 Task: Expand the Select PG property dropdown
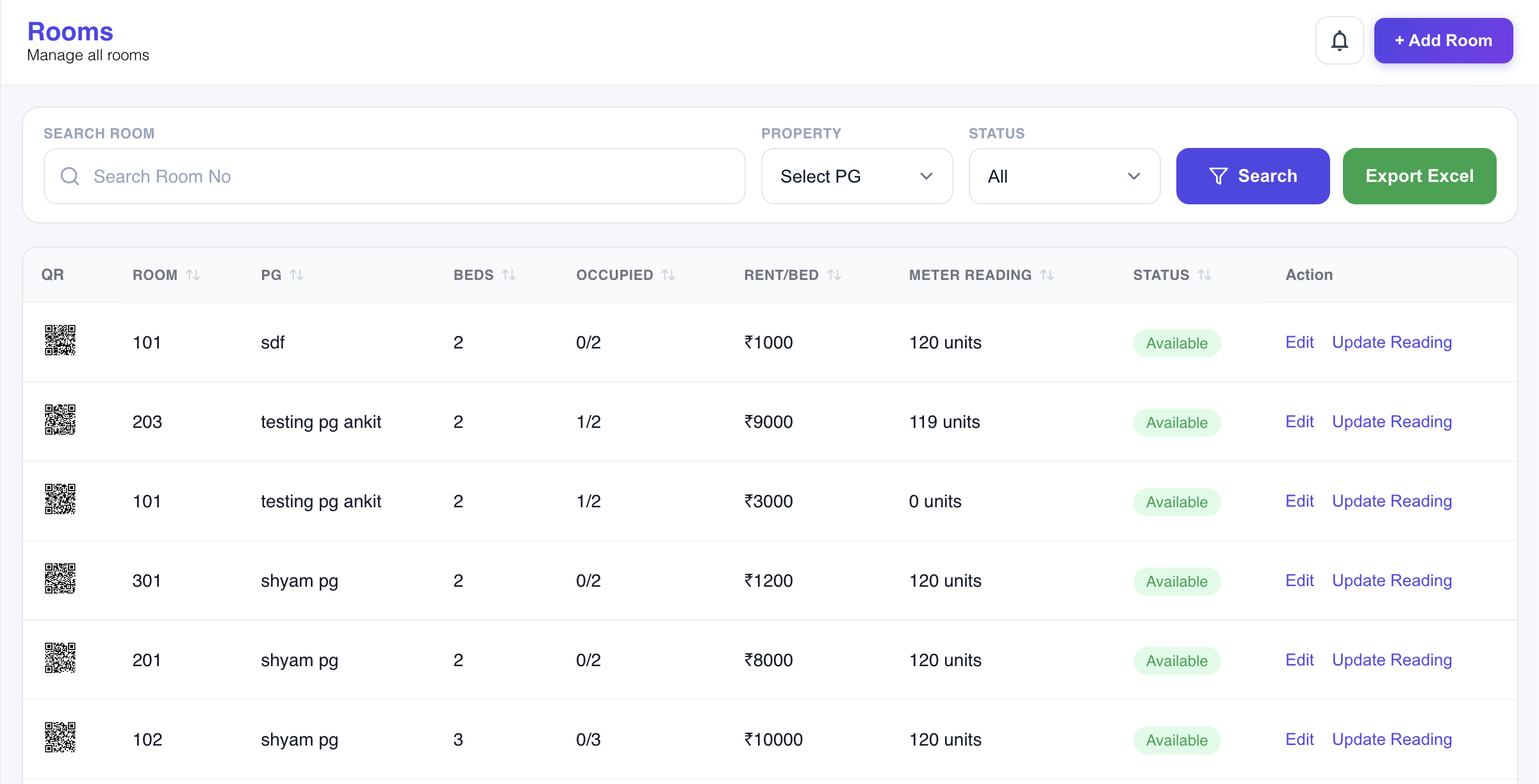coord(857,176)
